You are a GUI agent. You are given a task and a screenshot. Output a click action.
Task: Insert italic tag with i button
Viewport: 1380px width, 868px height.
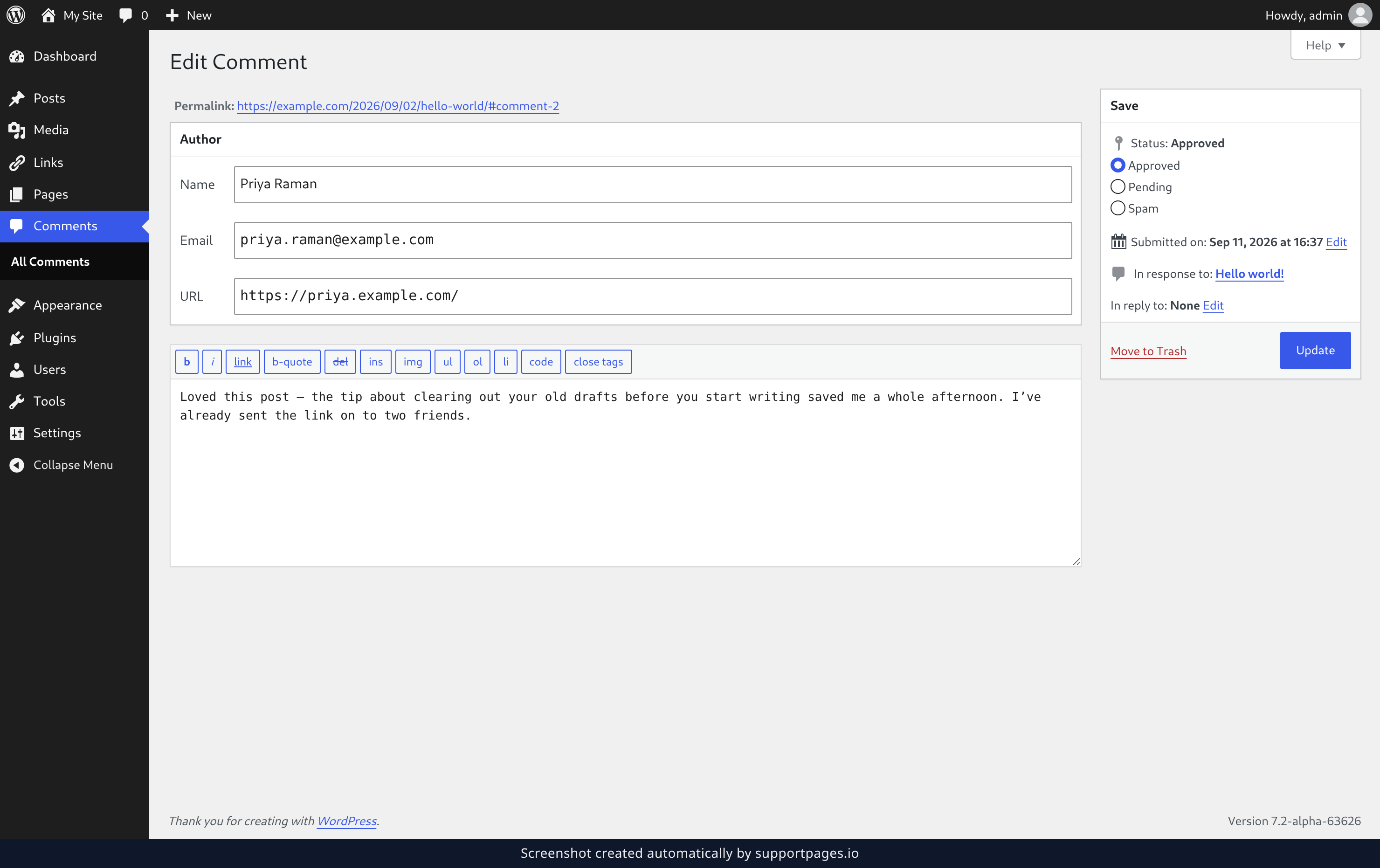click(212, 362)
